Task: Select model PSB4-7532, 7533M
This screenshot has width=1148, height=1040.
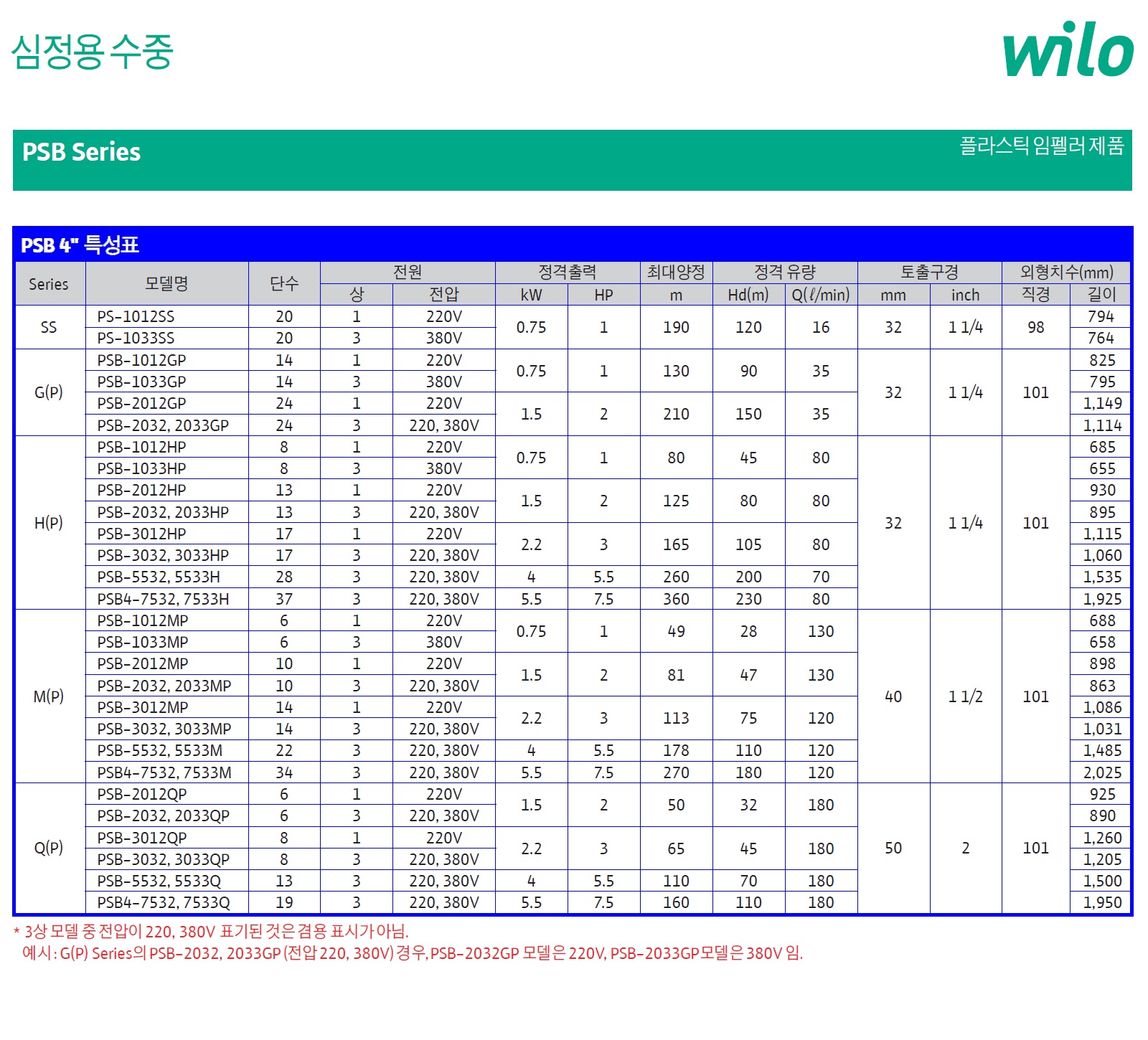Action: pos(164,772)
